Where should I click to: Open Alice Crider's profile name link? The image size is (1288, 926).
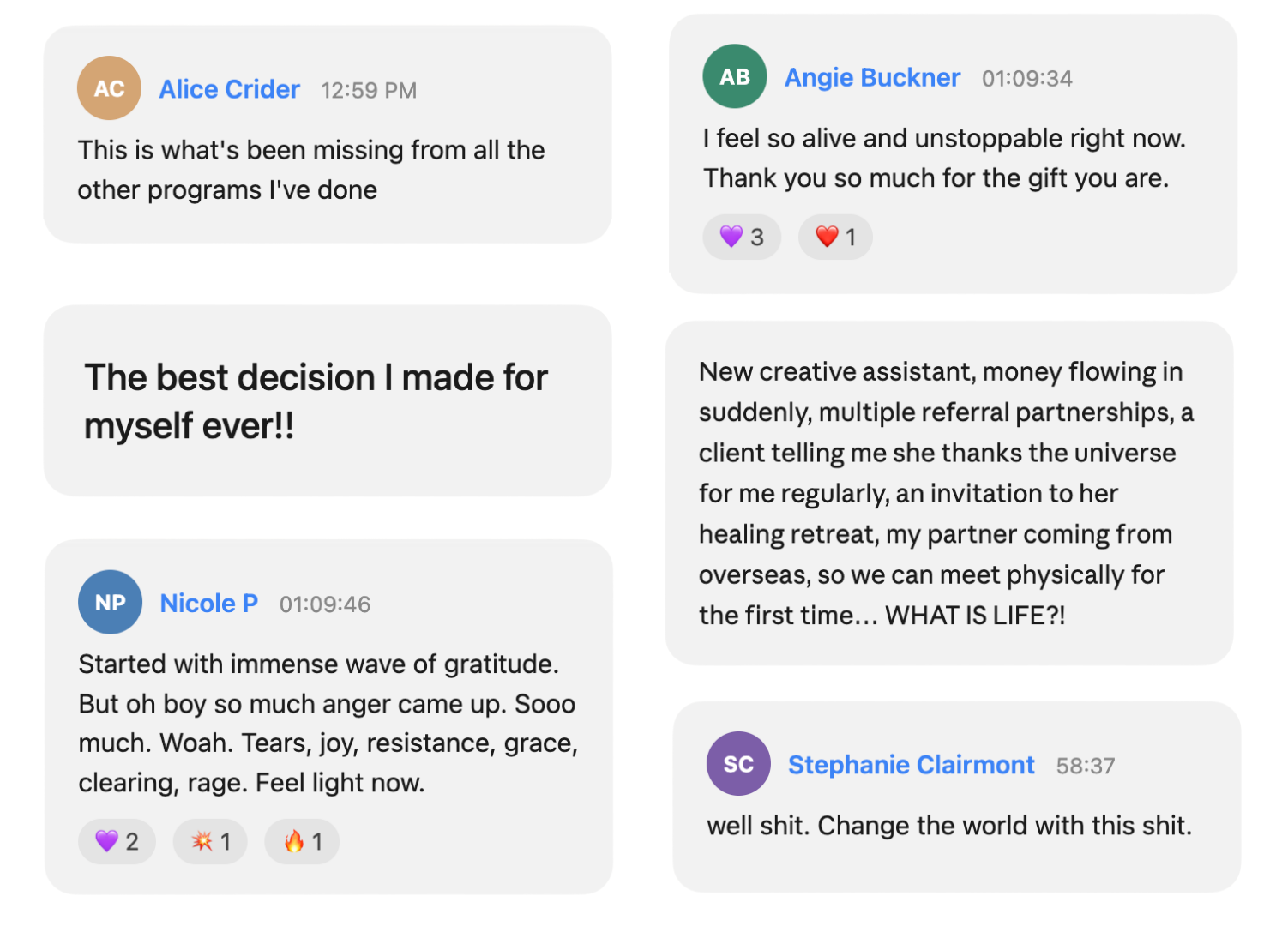coord(229,89)
